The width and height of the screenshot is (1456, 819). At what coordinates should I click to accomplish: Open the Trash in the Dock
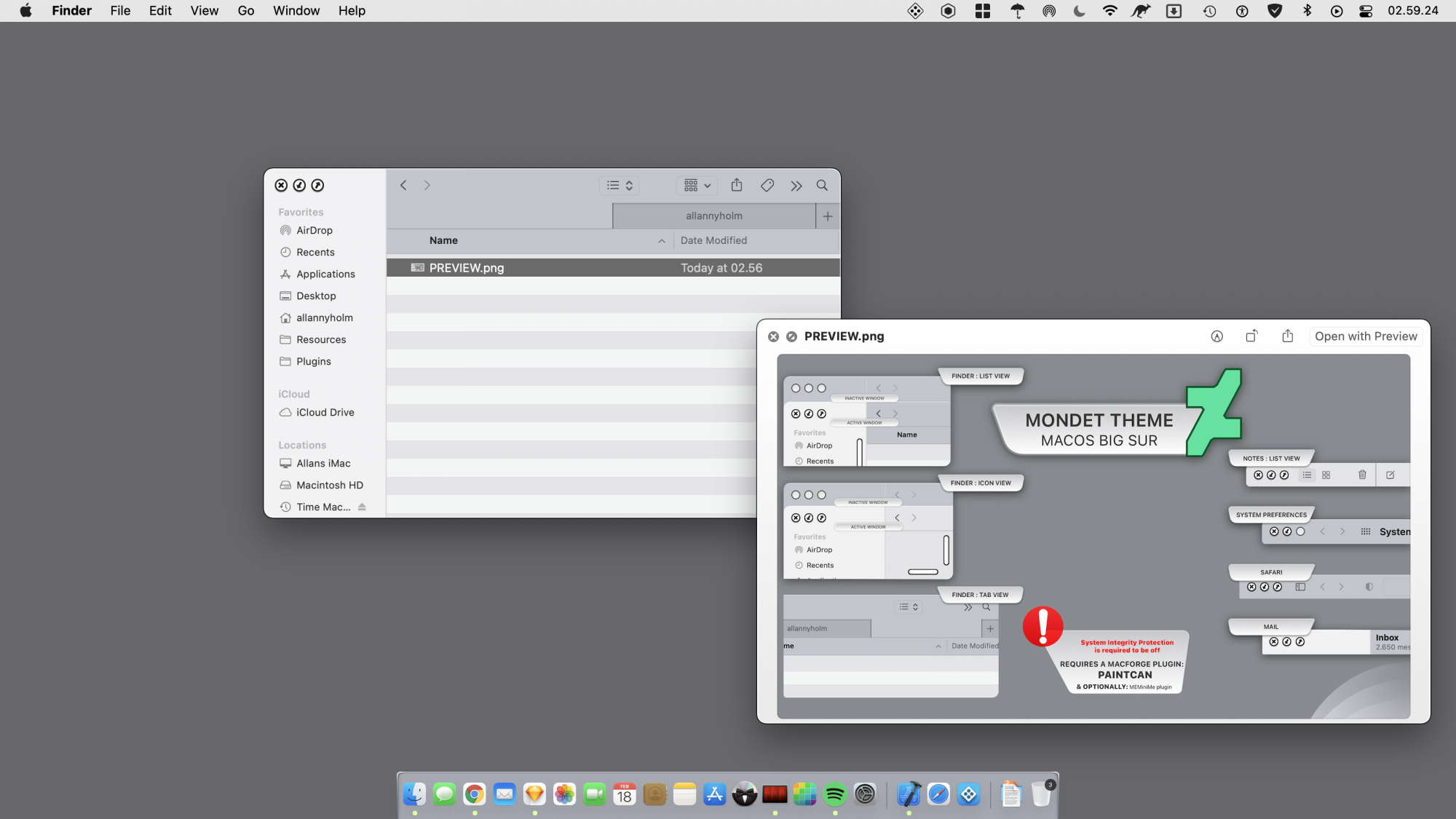coord(1041,794)
